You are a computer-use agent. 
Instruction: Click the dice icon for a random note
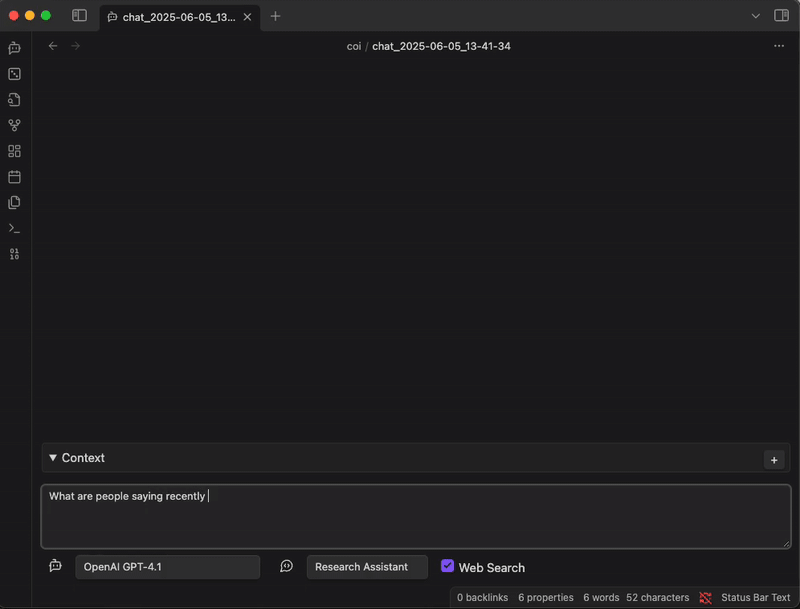pos(13,73)
